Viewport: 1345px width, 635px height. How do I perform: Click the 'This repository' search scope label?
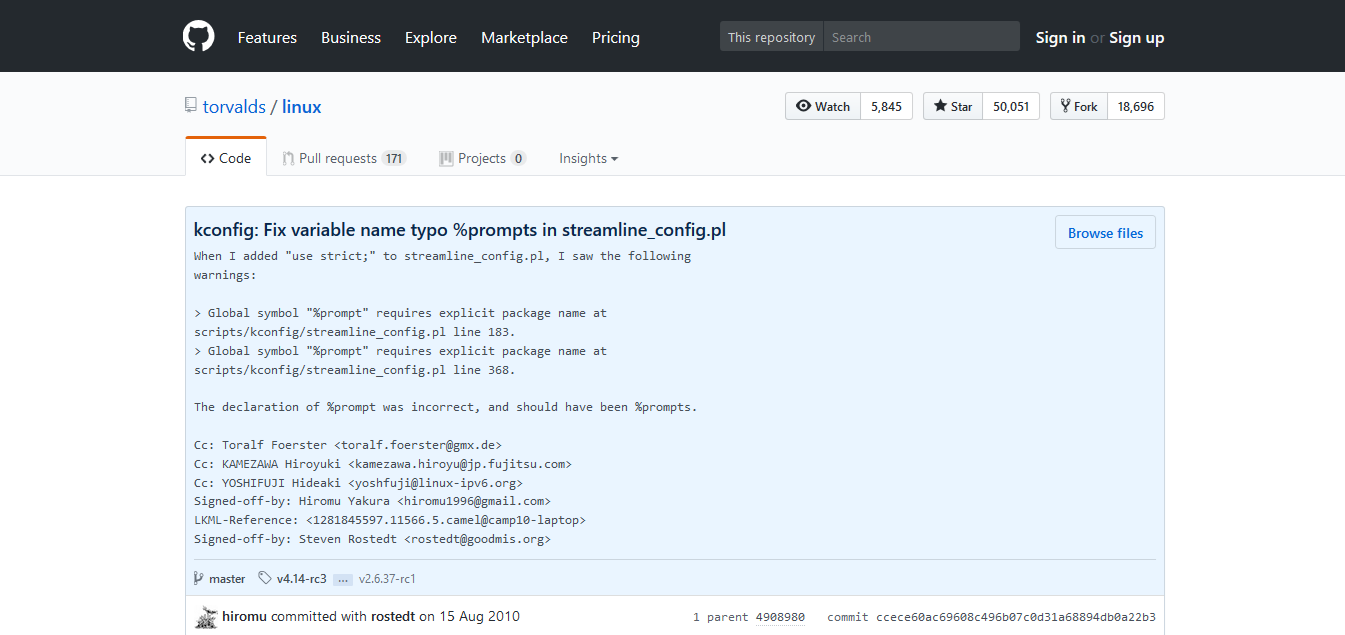click(771, 37)
